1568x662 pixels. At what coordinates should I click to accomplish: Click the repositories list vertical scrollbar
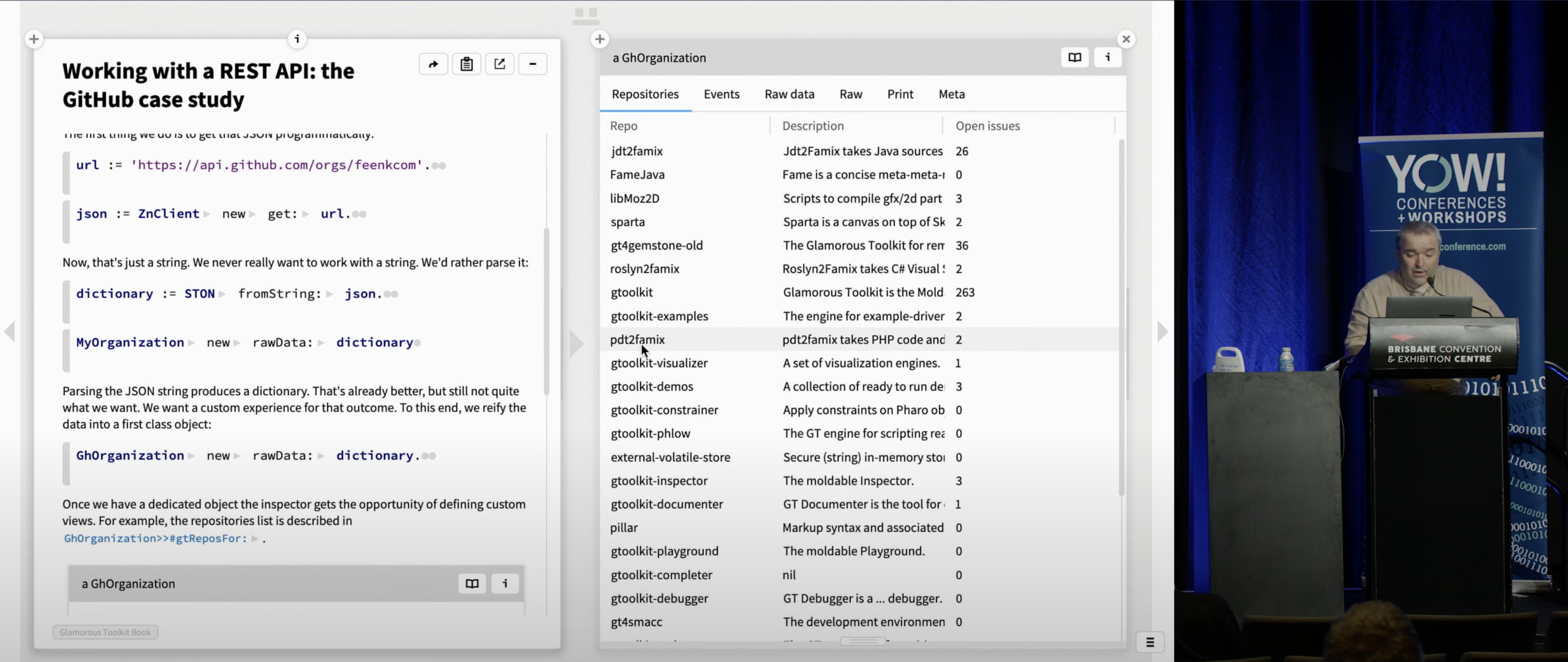point(1121,316)
